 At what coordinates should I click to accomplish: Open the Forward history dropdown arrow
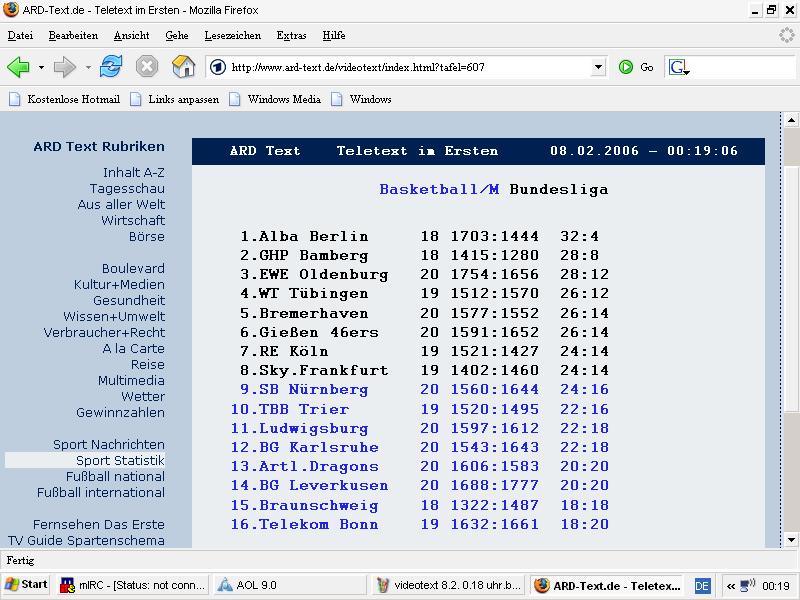pyautogui.click(x=88, y=67)
